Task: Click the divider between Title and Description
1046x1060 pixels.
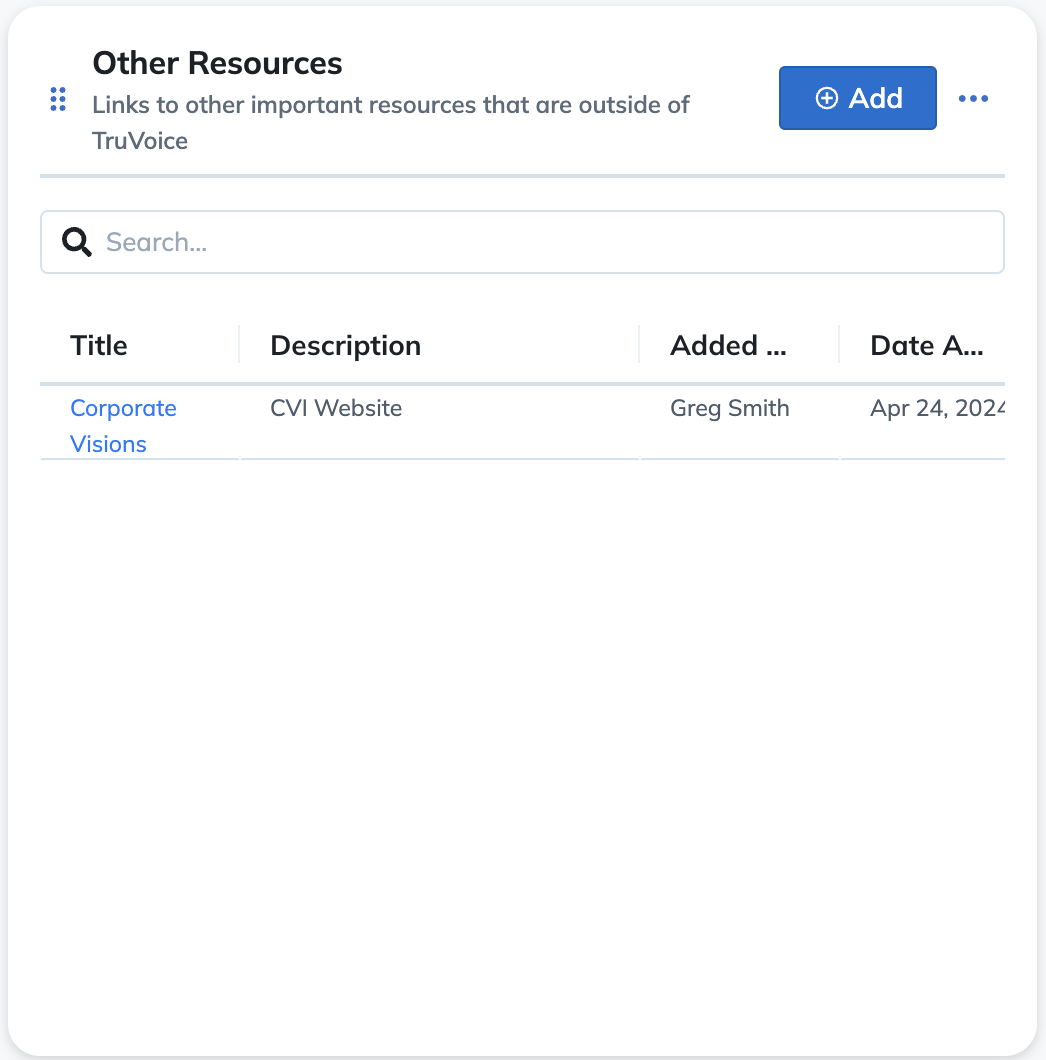Action: [x=239, y=345]
